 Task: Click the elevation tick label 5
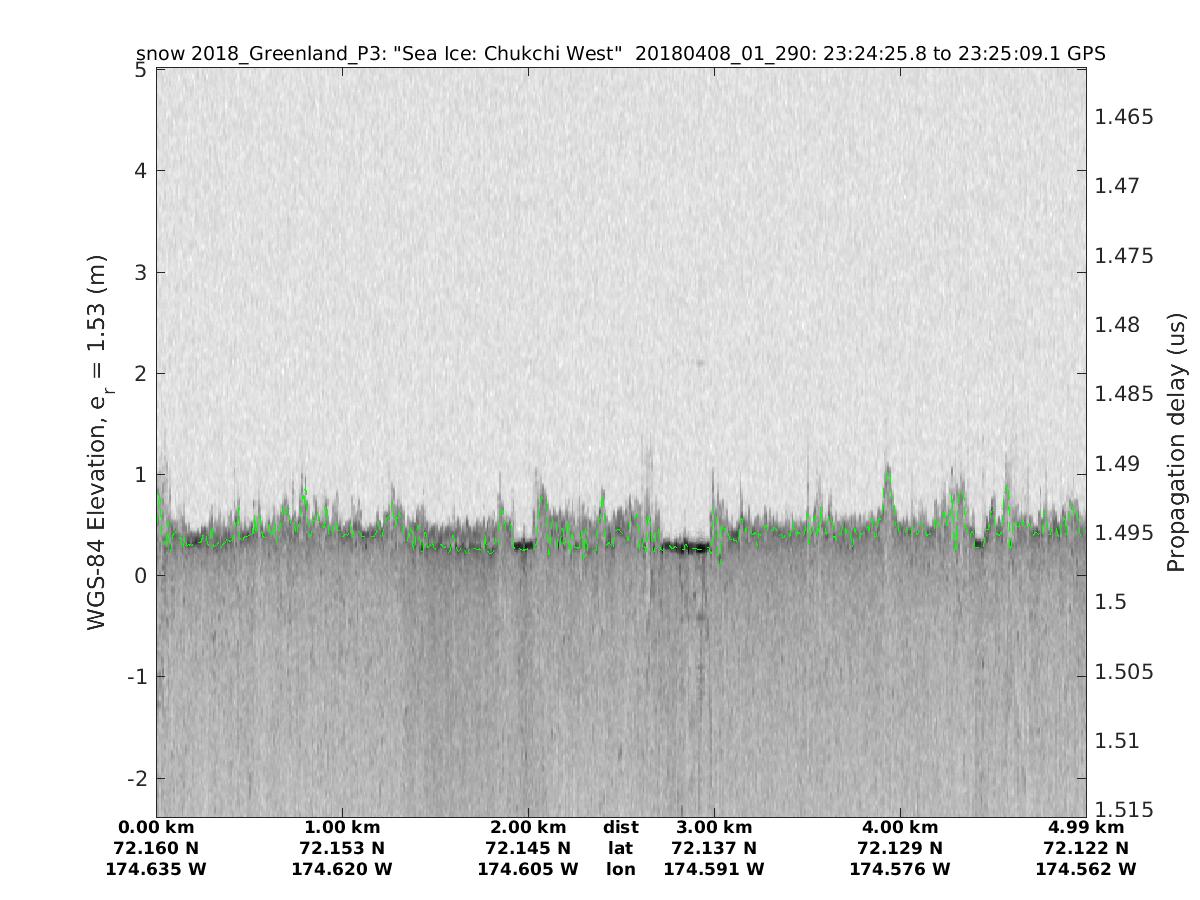coord(141,70)
